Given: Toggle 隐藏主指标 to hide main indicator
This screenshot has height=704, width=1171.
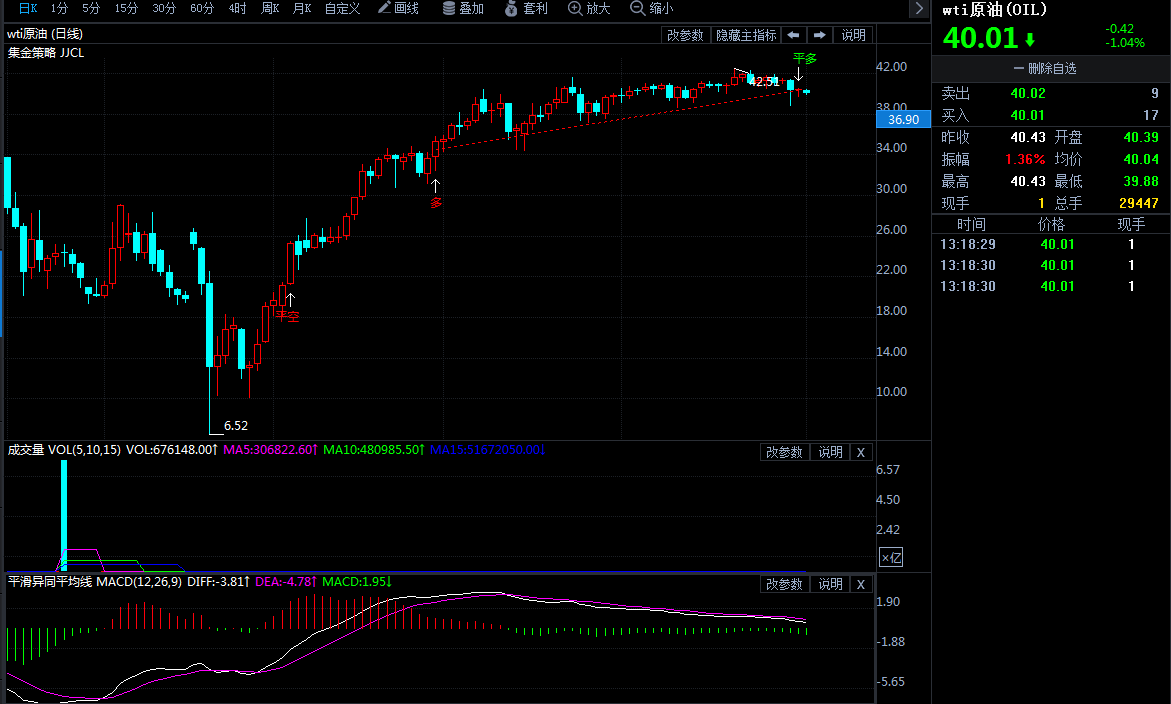Looking at the screenshot, I should pyautogui.click(x=745, y=35).
